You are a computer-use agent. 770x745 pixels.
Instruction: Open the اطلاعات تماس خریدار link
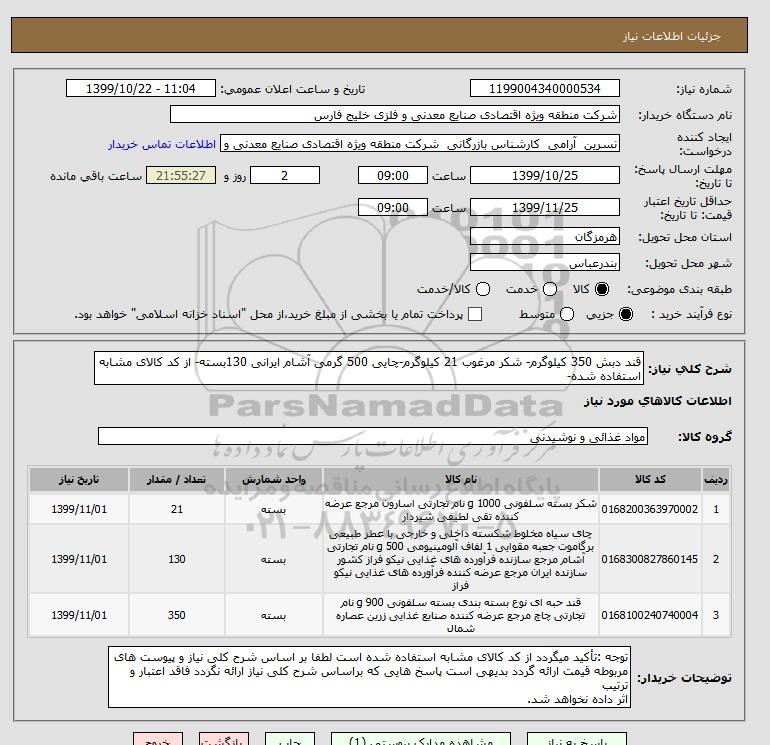click(162, 144)
